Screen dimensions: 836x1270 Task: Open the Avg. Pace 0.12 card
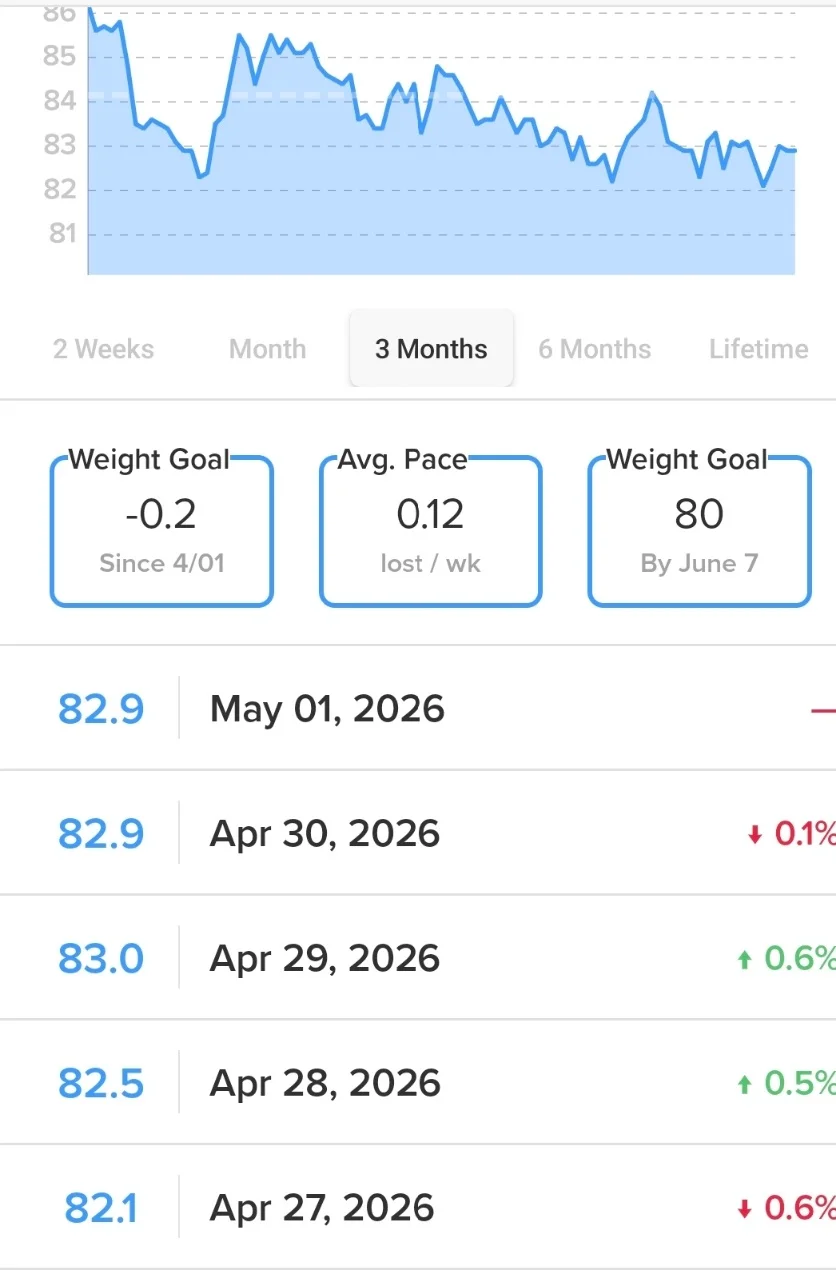pyautogui.click(x=430, y=530)
